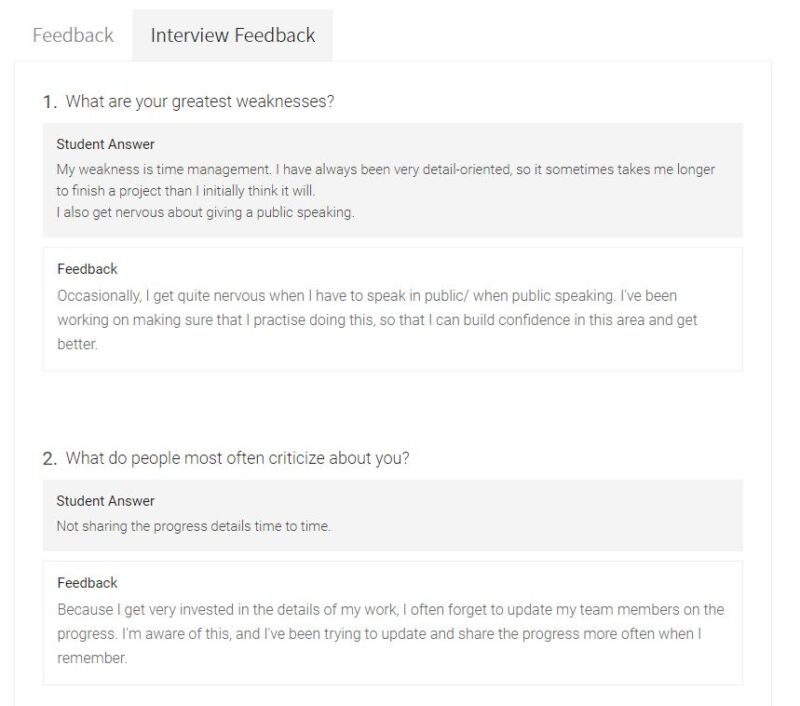The image size is (800, 706).
Task: Click the first Student Answer heading
Action: click(x=105, y=144)
